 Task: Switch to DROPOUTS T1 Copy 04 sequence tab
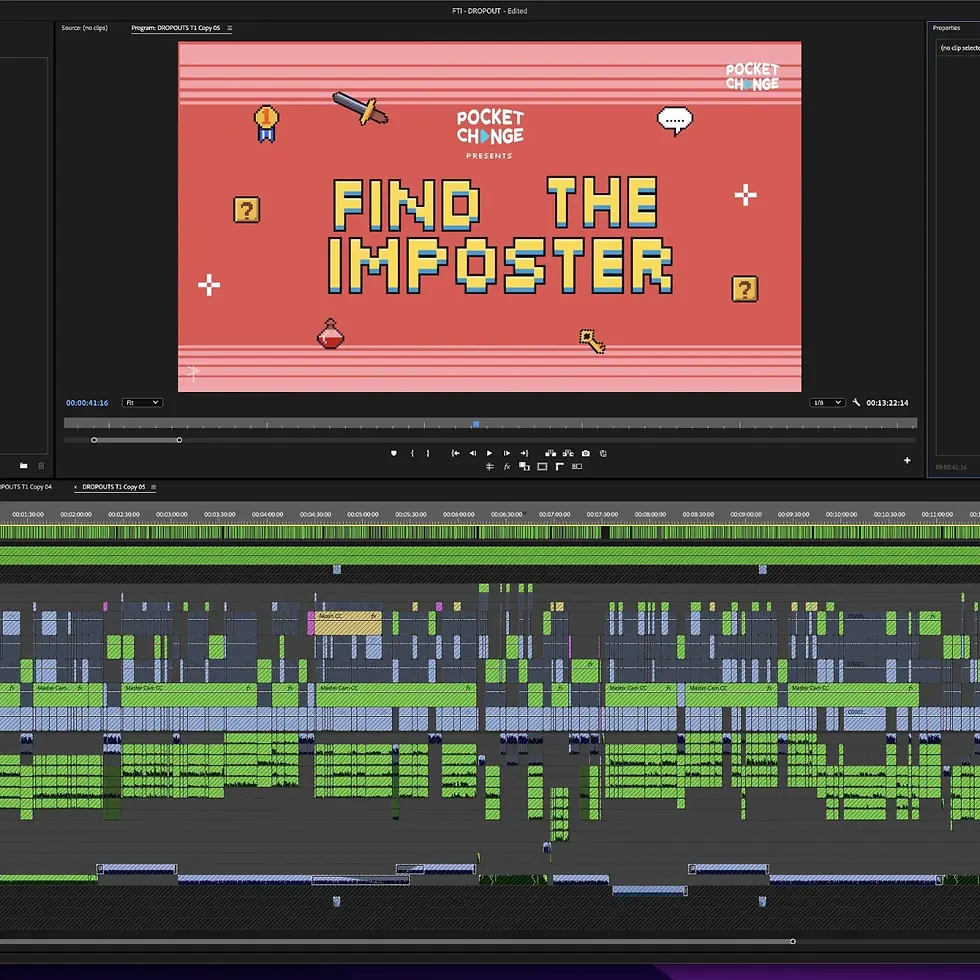pyautogui.click(x=26, y=487)
